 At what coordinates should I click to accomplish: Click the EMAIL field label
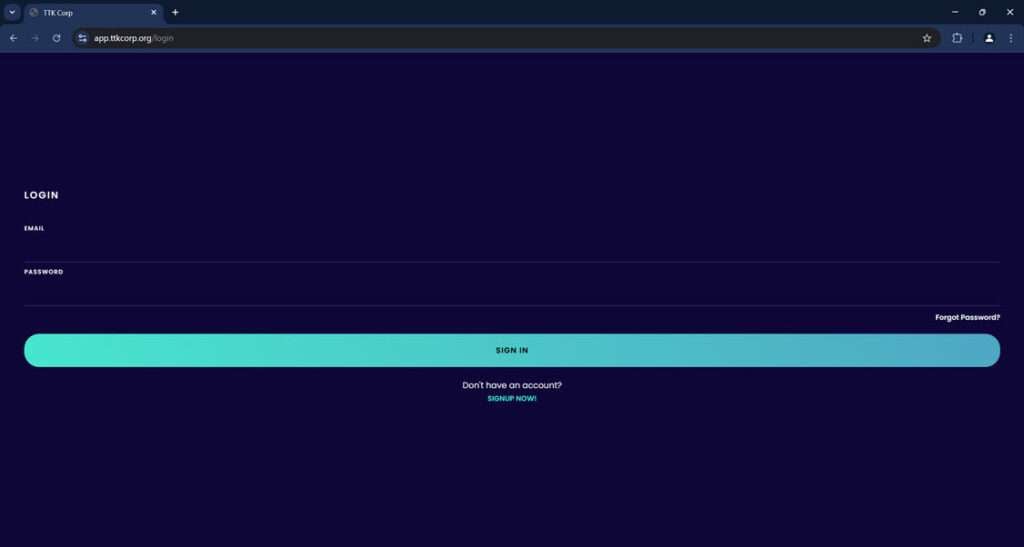point(34,228)
